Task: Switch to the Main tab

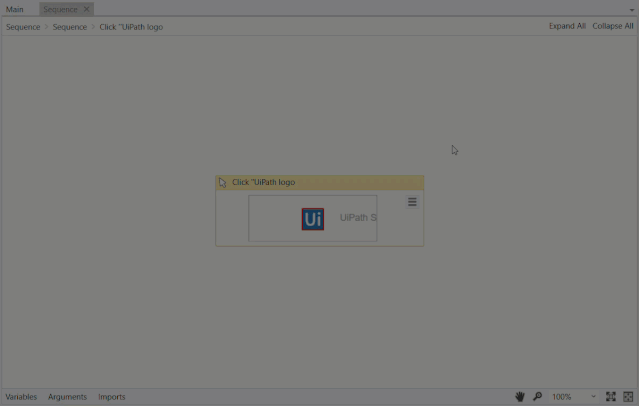Action: (x=14, y=9)
